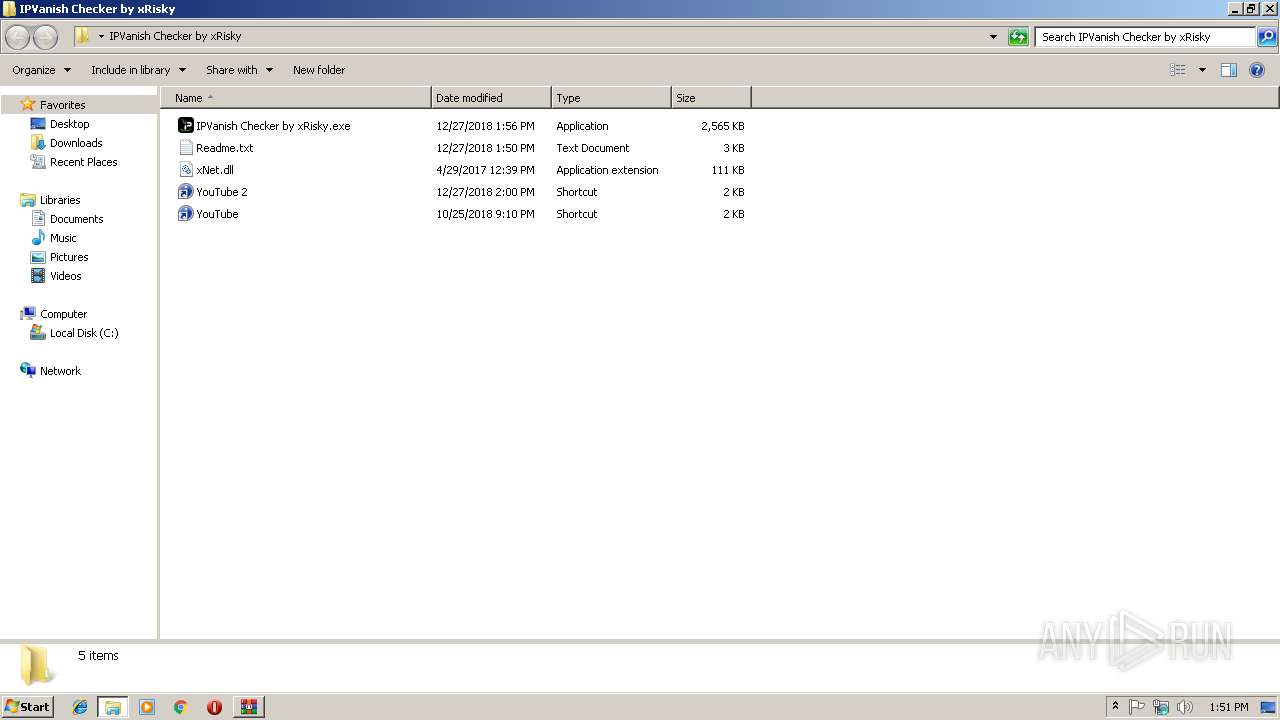Viewport: 1280px width, 720px height.
Task: Click the Text Document type cell
Action: pos(592,148)
